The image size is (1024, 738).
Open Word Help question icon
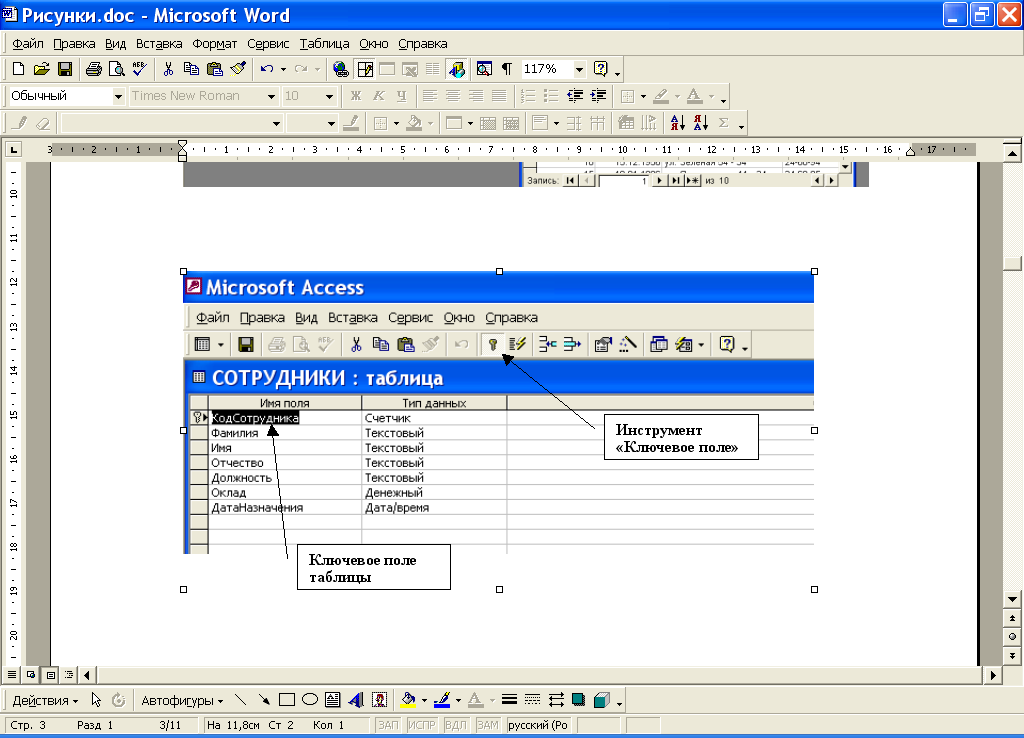tap(601, 69)
